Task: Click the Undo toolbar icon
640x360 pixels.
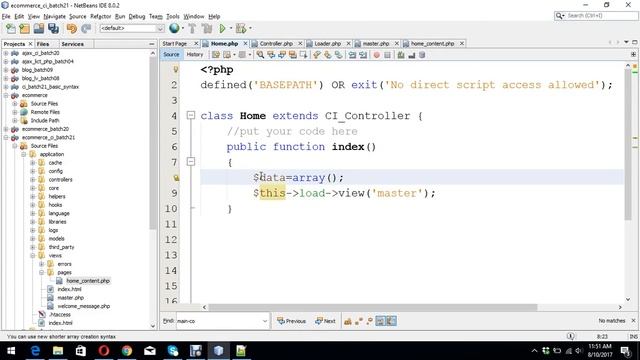Action: point(72,28)
